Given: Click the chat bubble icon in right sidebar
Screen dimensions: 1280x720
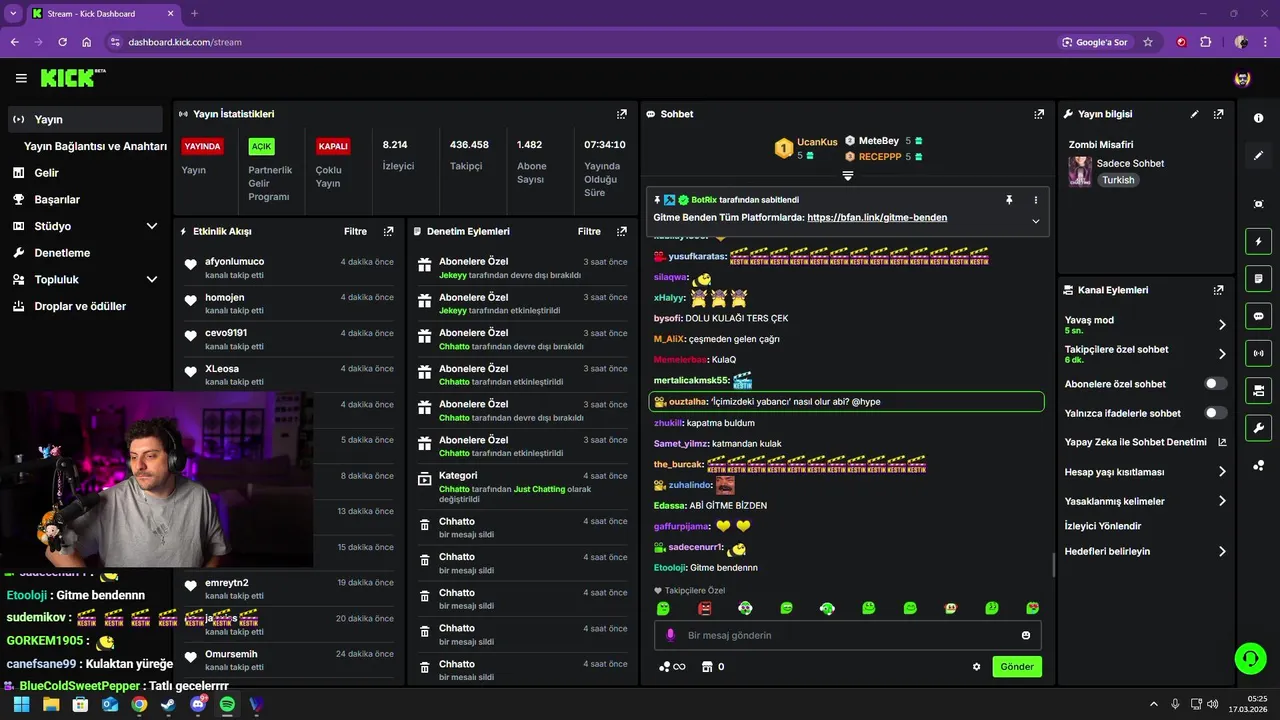Looking at the screenshot, I should [1258, 316].
